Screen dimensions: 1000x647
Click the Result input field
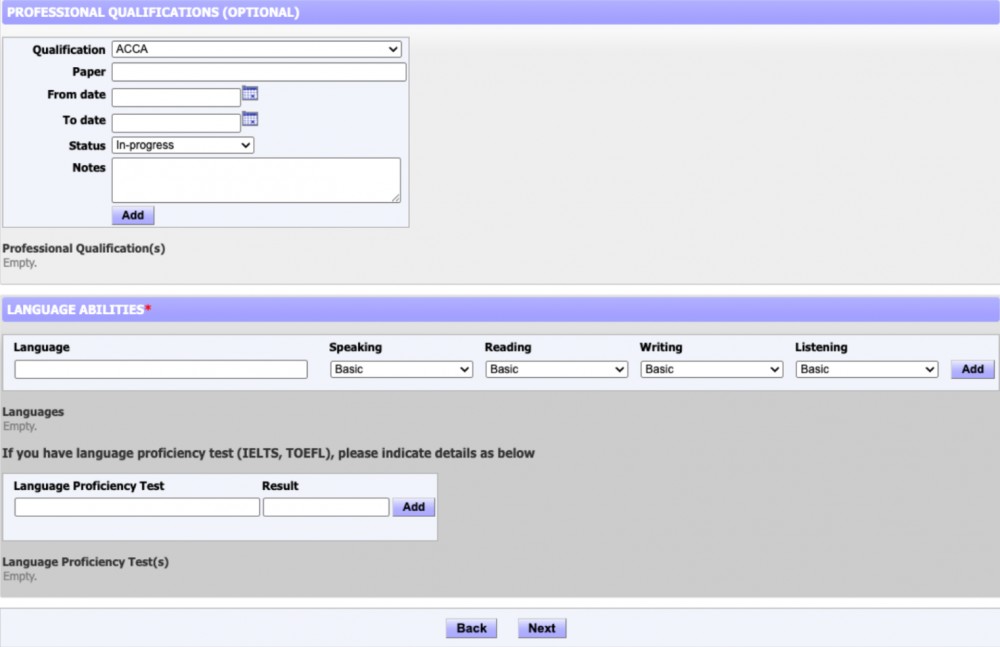coord(326,507)
